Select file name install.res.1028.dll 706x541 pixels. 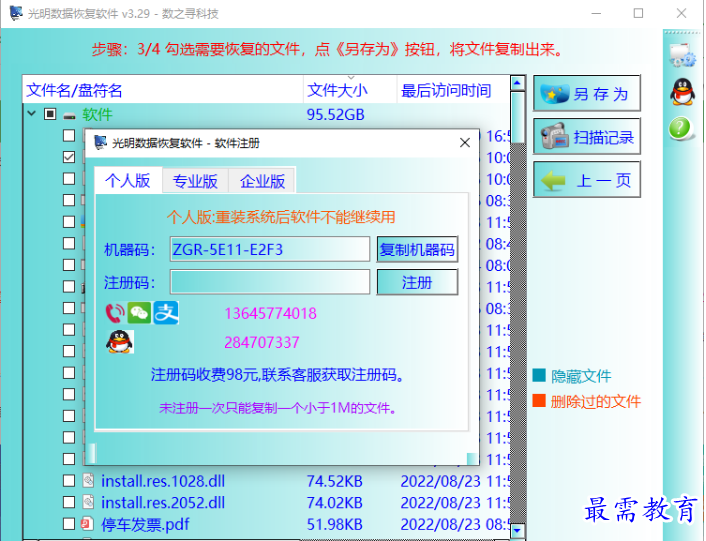[163, 481]
